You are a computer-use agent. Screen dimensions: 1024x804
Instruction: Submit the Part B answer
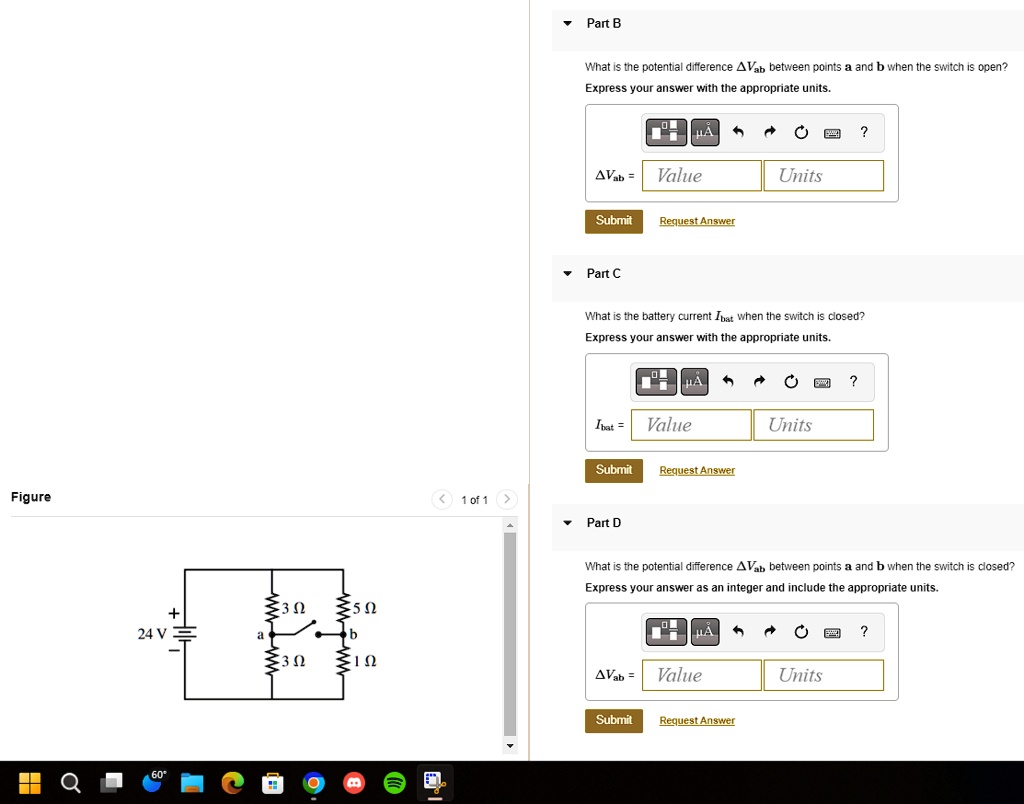pos(613,220)
